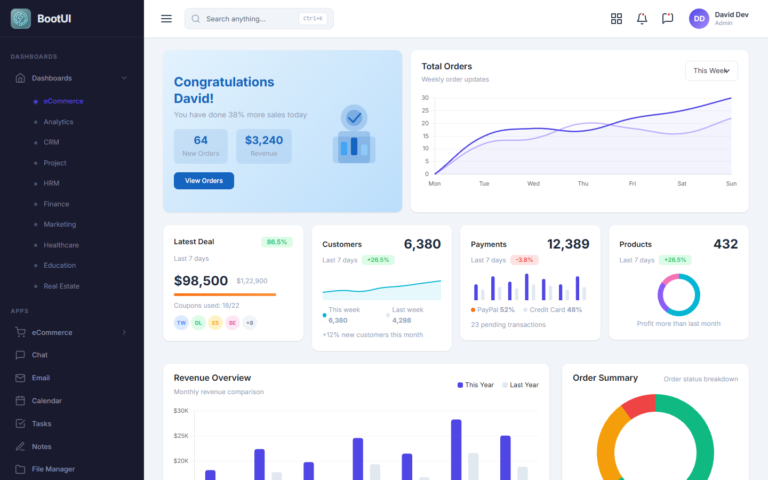Viewport: 768px width, 480px height.
Task: Click the Email envelope icon
Action: [20, 378]
